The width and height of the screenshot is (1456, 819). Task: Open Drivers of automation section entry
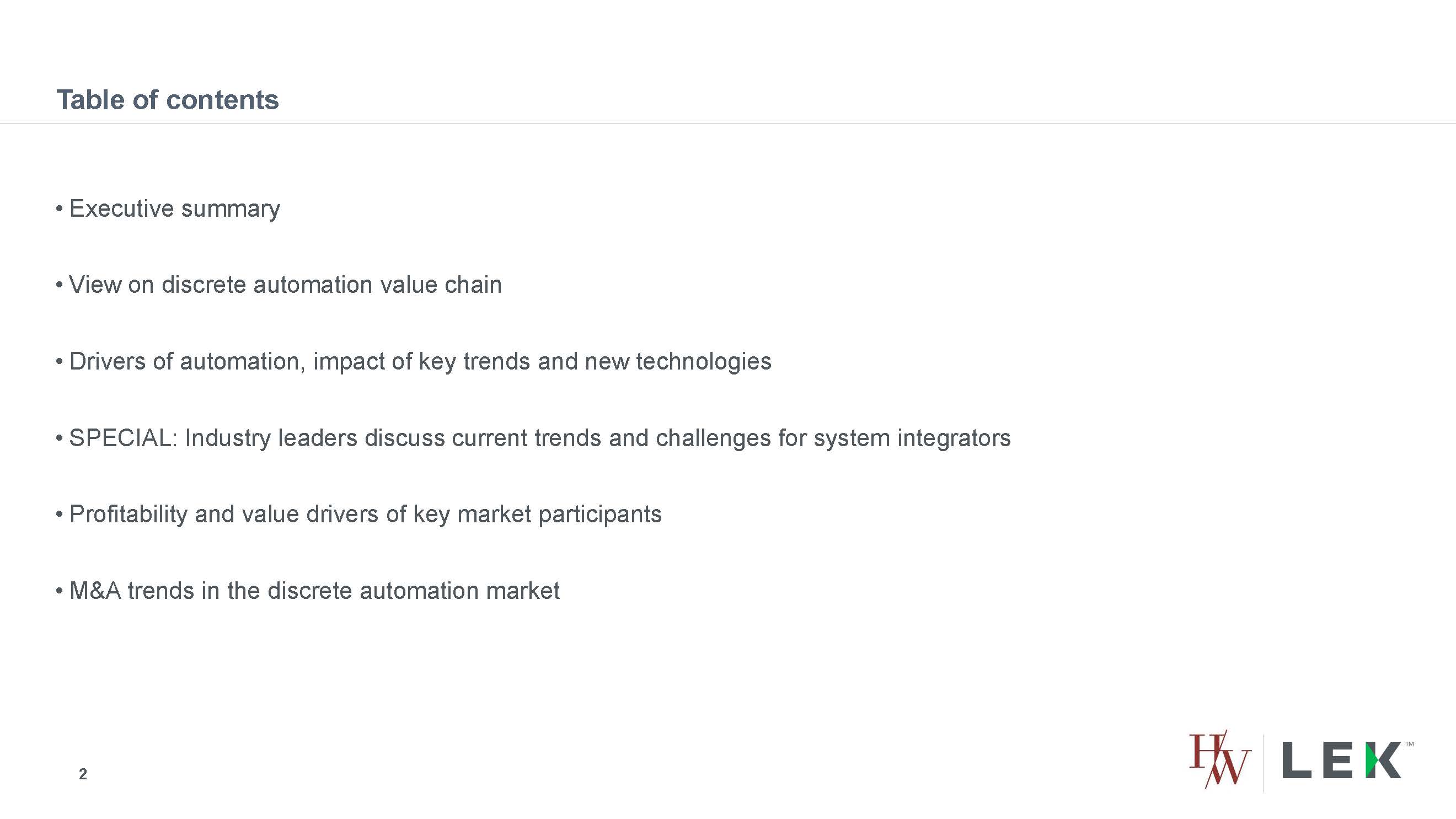click(420, 361)
